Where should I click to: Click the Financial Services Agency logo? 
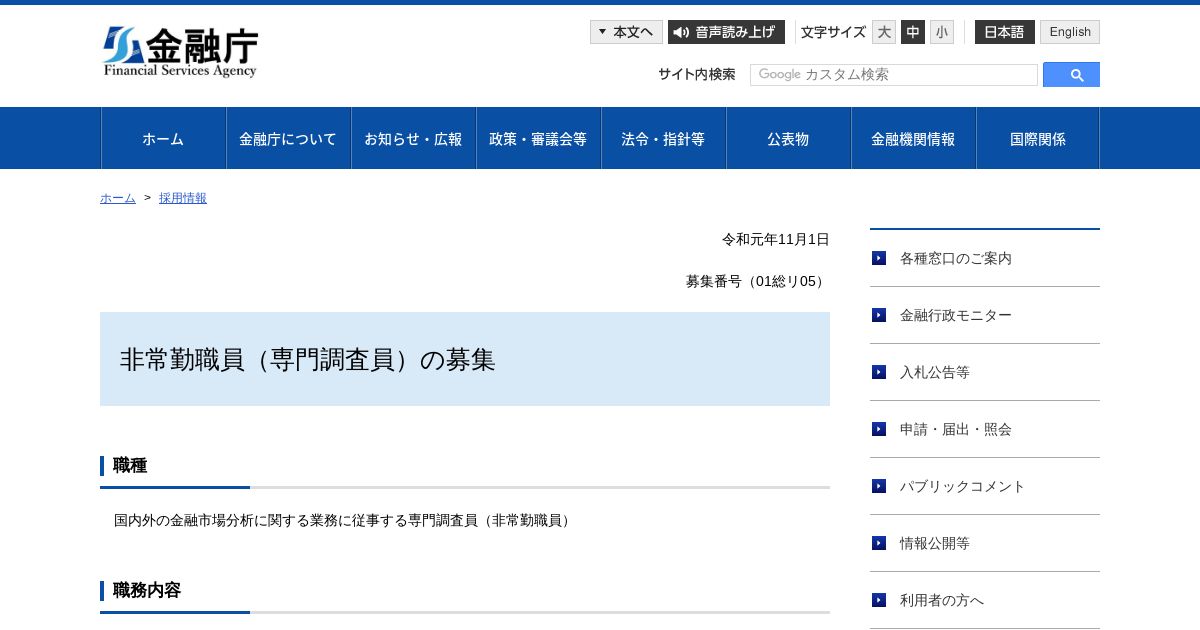(x=180, y=52)
